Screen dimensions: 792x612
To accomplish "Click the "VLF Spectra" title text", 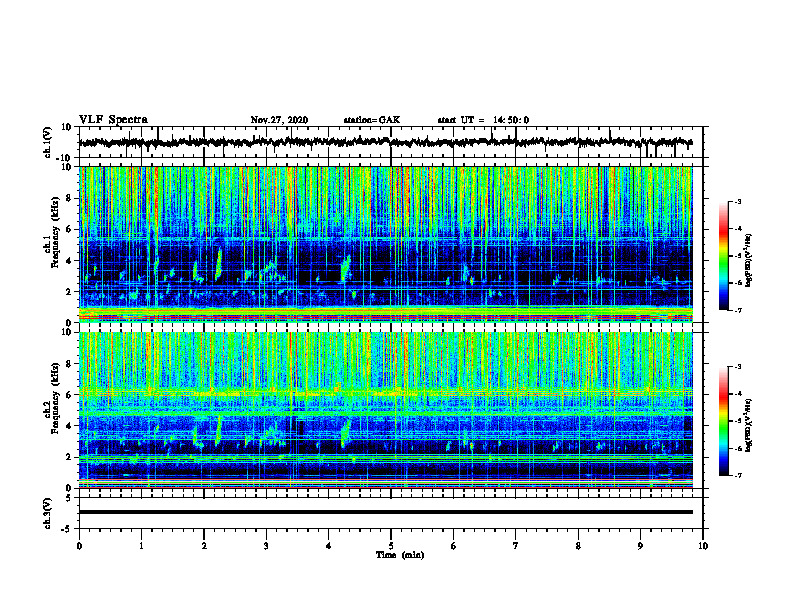I will coord(113,120).
